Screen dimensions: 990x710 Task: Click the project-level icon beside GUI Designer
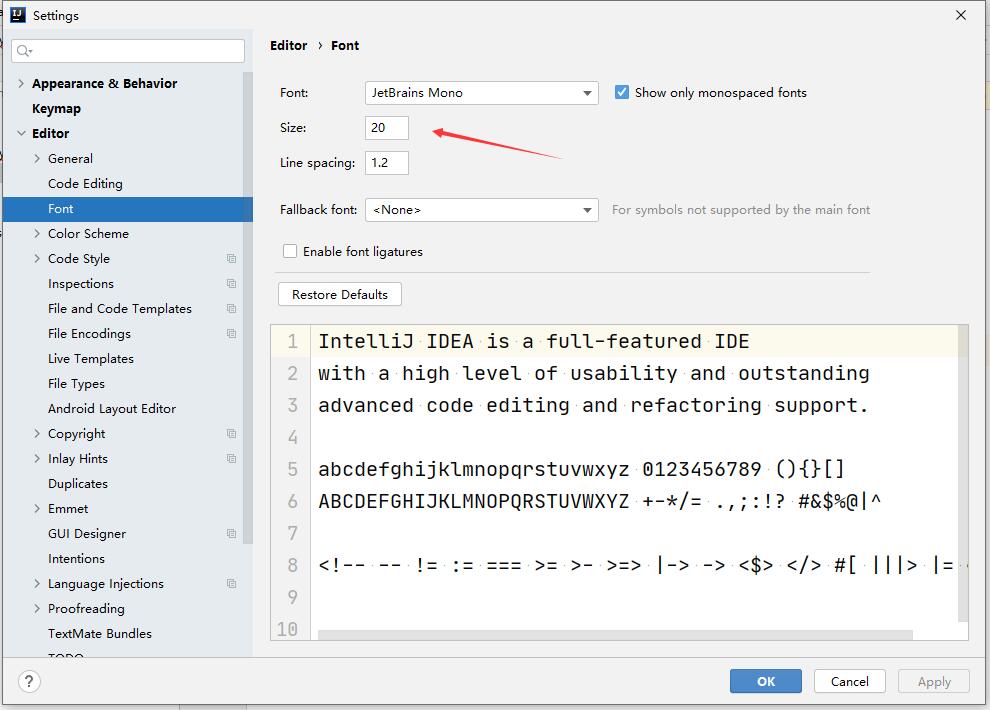pyautogui.click(x=232, y=534)
